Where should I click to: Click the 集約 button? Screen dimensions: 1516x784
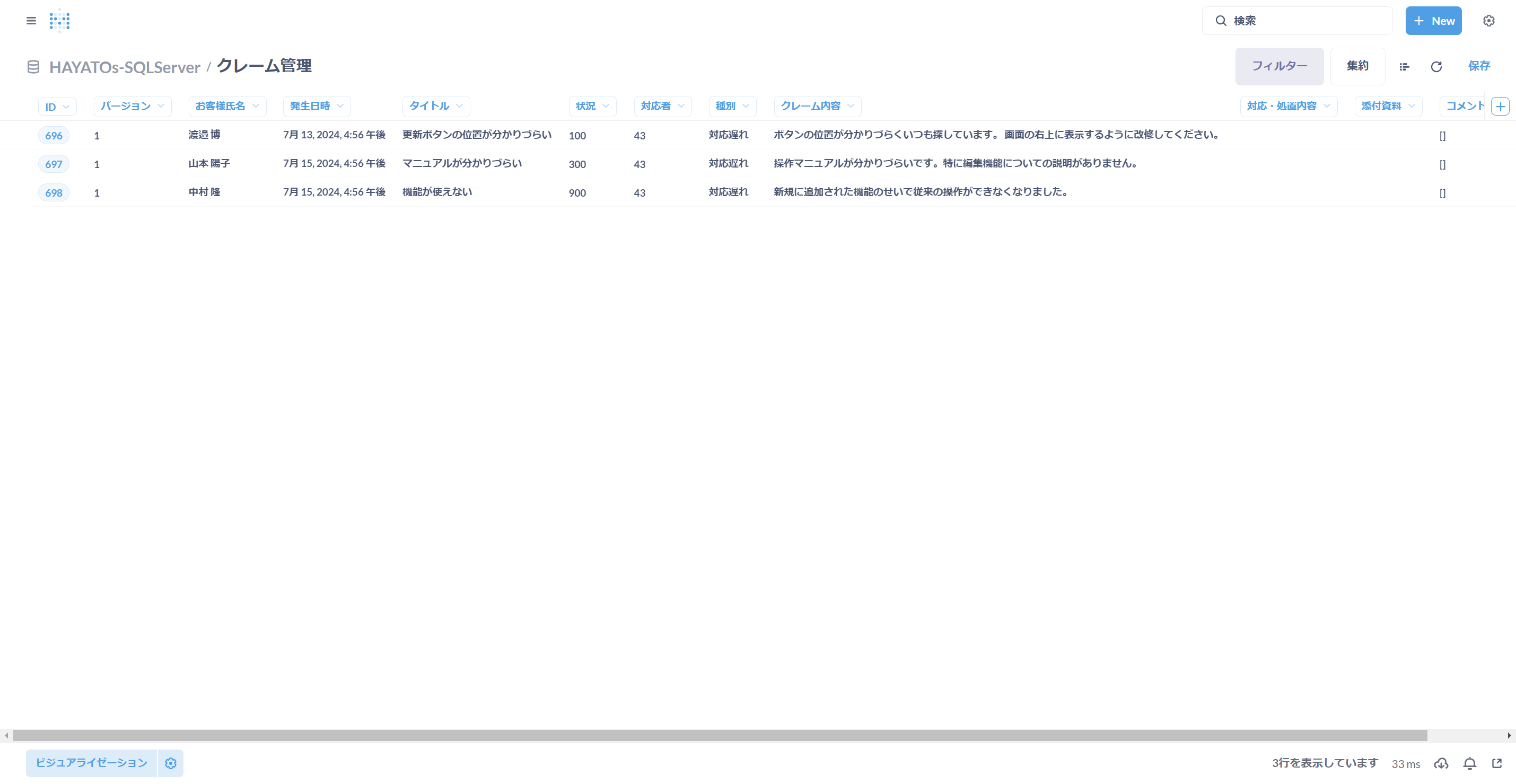coord(1357,66)
